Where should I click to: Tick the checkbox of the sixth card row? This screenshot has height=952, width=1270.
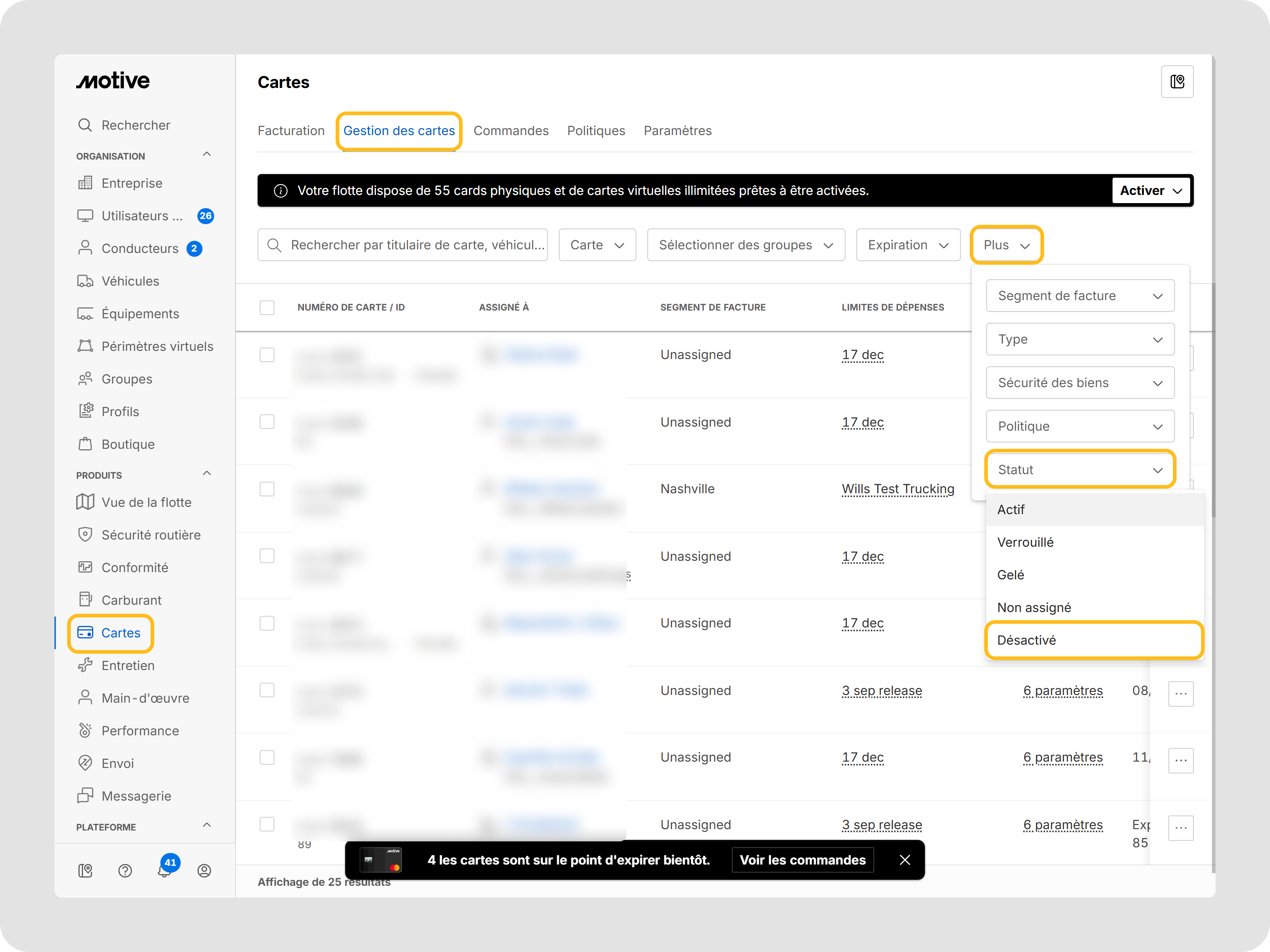267,690
